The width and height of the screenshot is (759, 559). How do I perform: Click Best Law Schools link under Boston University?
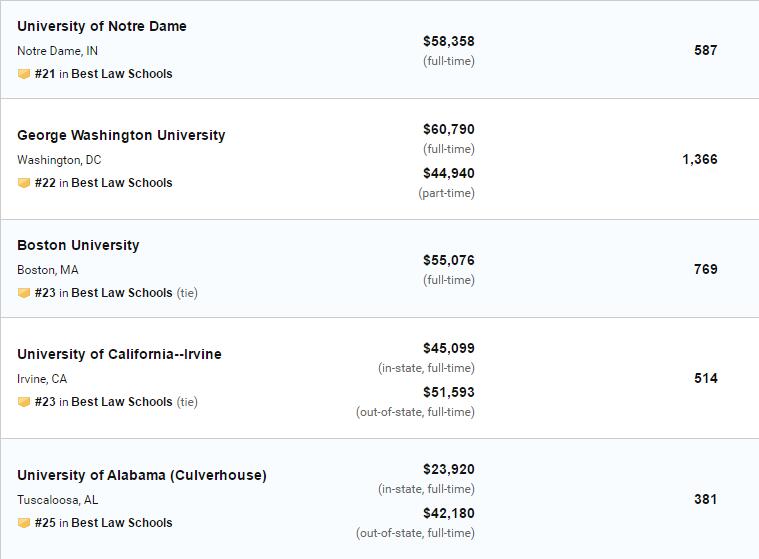[x=122, y=293]
